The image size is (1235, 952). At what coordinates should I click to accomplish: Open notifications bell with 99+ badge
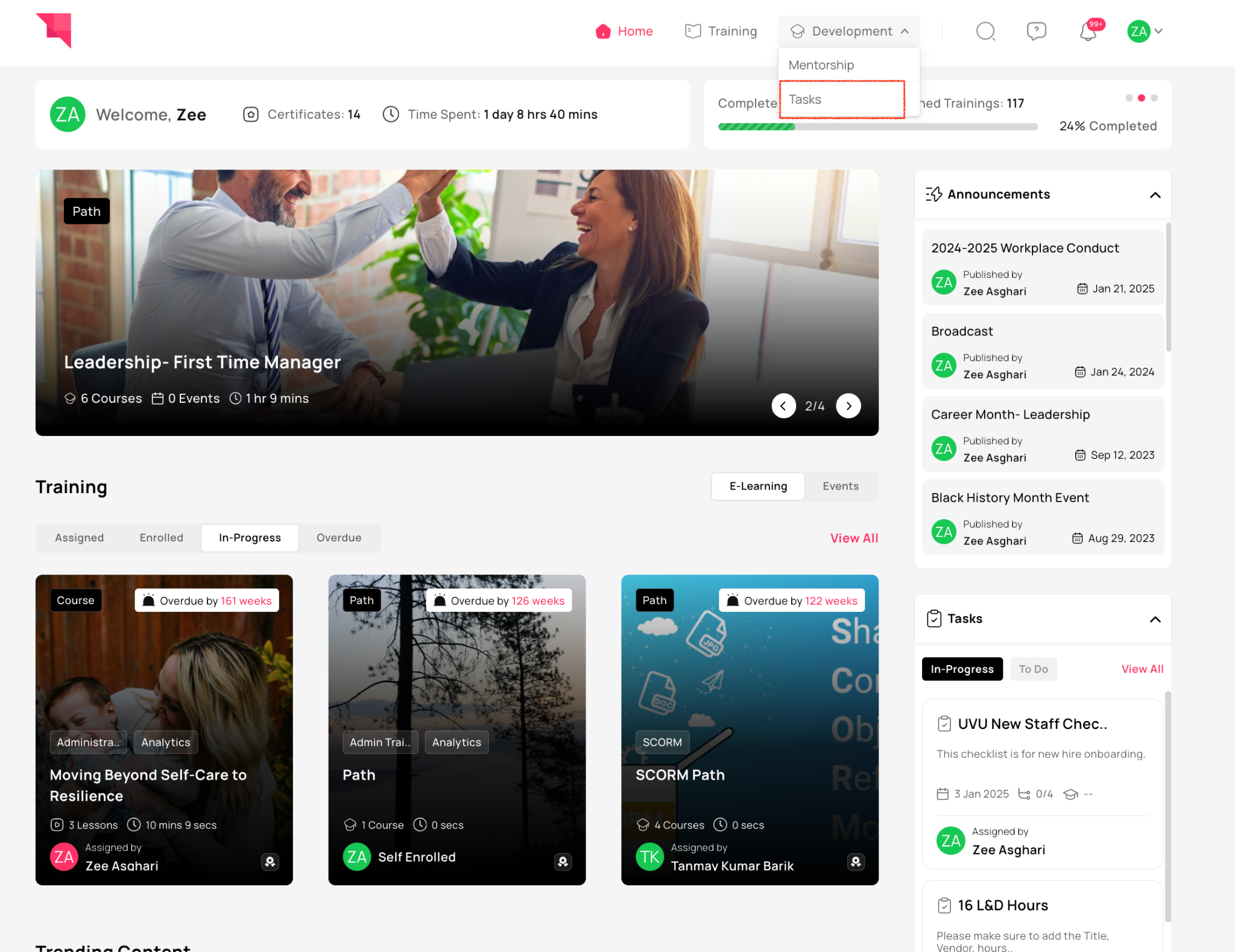tap(1088, 31)
